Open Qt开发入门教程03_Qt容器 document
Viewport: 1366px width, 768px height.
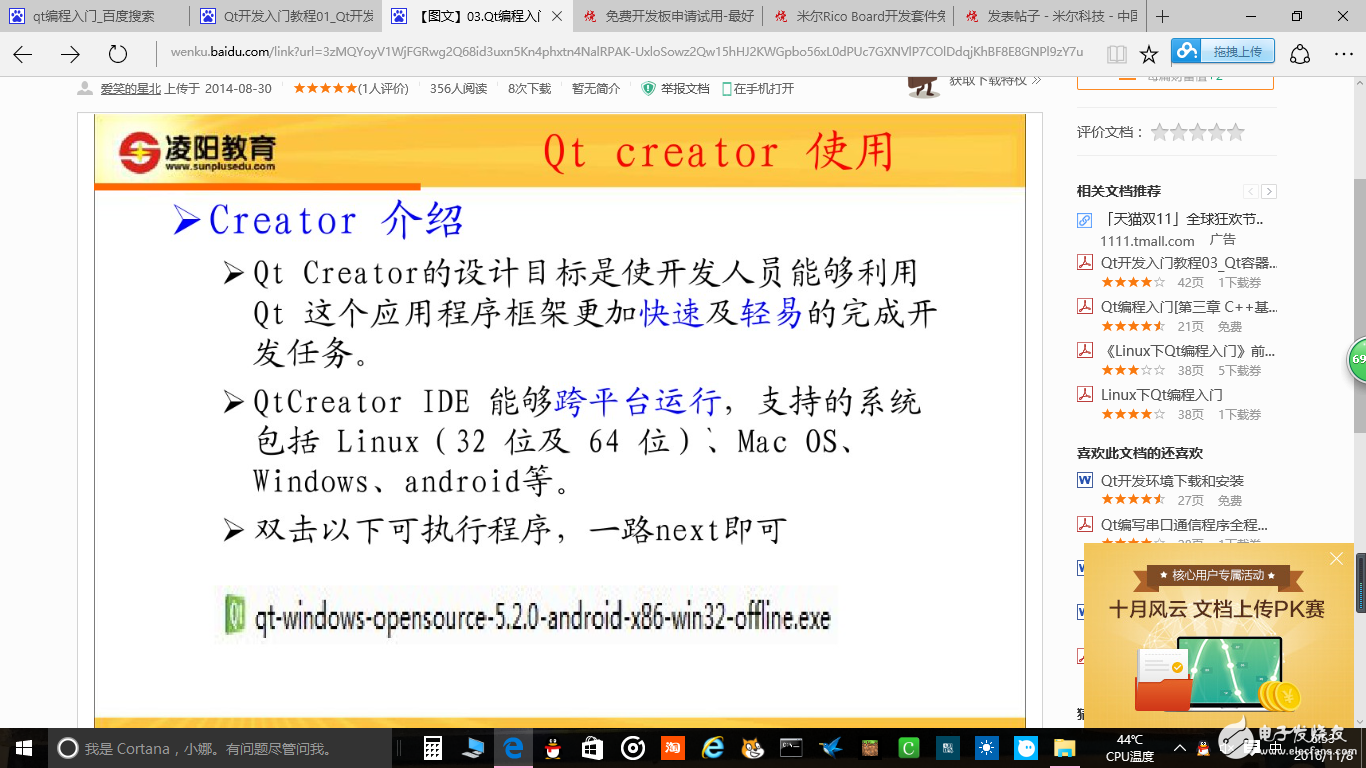[1189, 263]
